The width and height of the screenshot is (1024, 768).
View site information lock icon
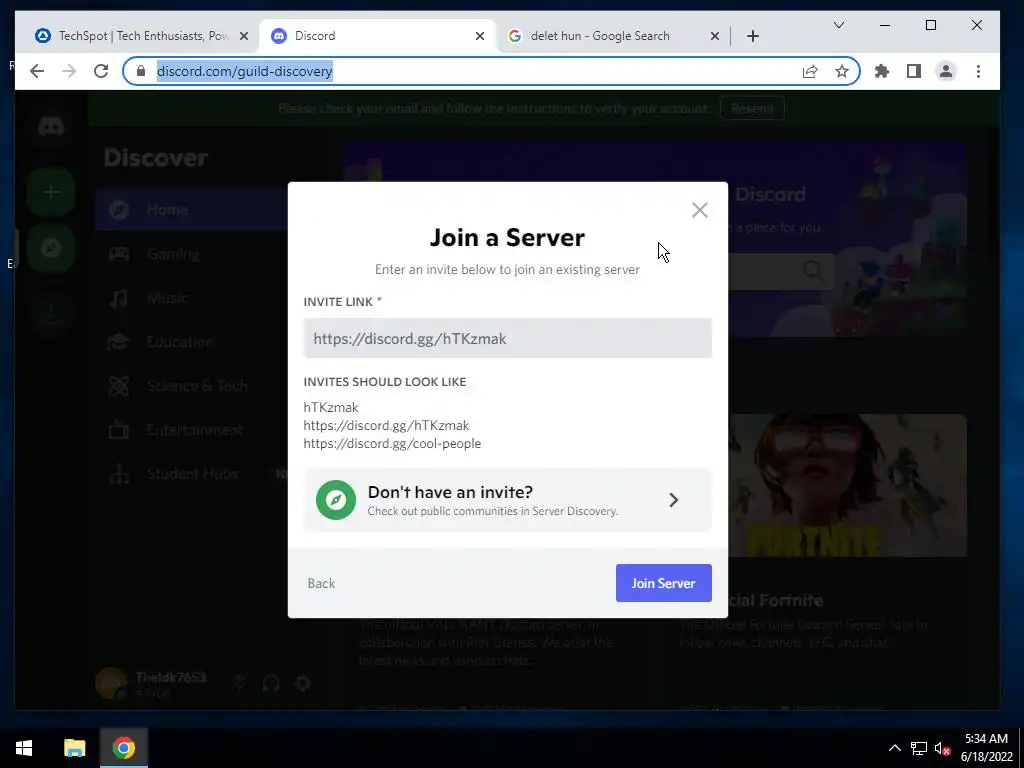click(140, 71)
